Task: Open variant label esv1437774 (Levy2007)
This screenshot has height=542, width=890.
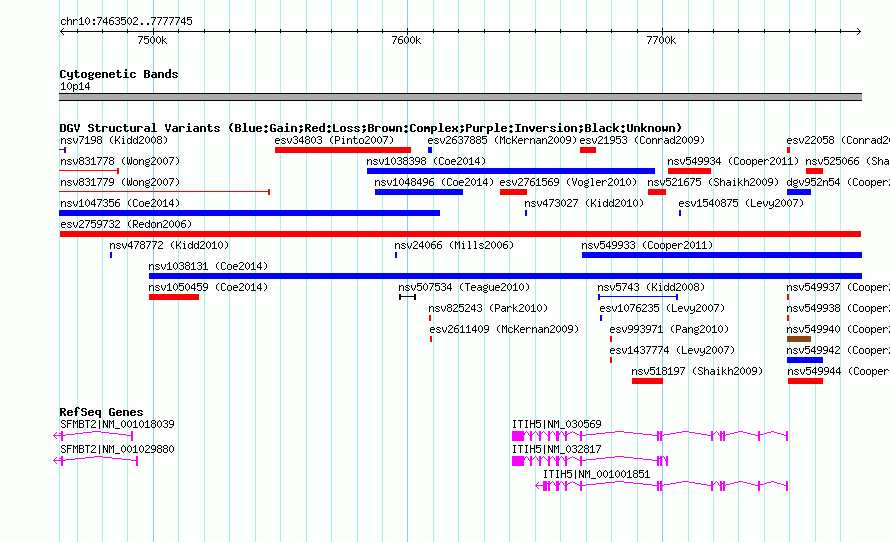Action: 672,350
